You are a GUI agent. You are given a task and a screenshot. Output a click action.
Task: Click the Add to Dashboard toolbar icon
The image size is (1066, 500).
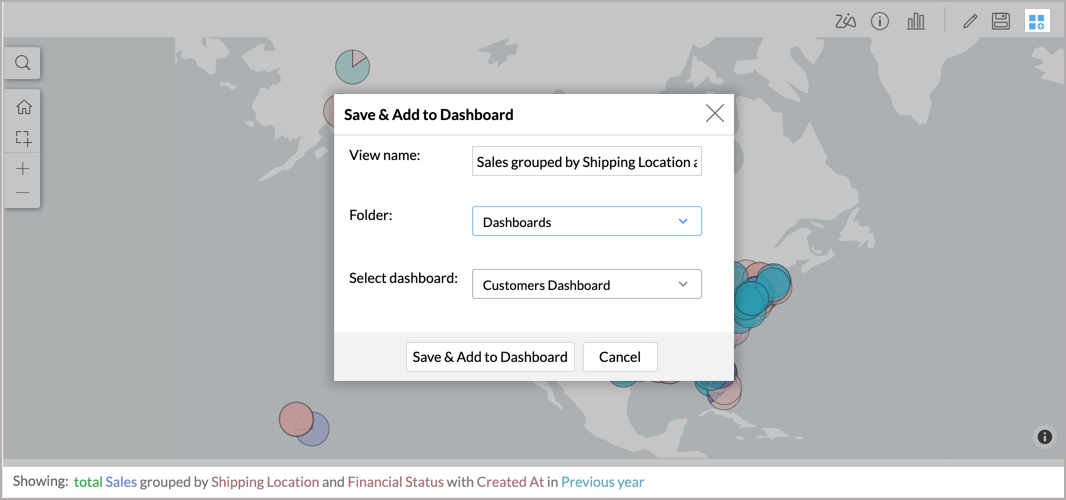[x=1037, y=21]
